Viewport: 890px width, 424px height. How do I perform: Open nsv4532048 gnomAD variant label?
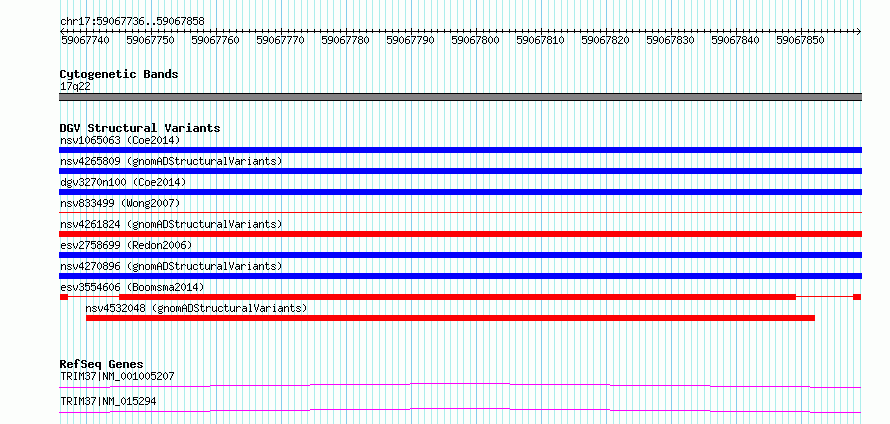196,308
